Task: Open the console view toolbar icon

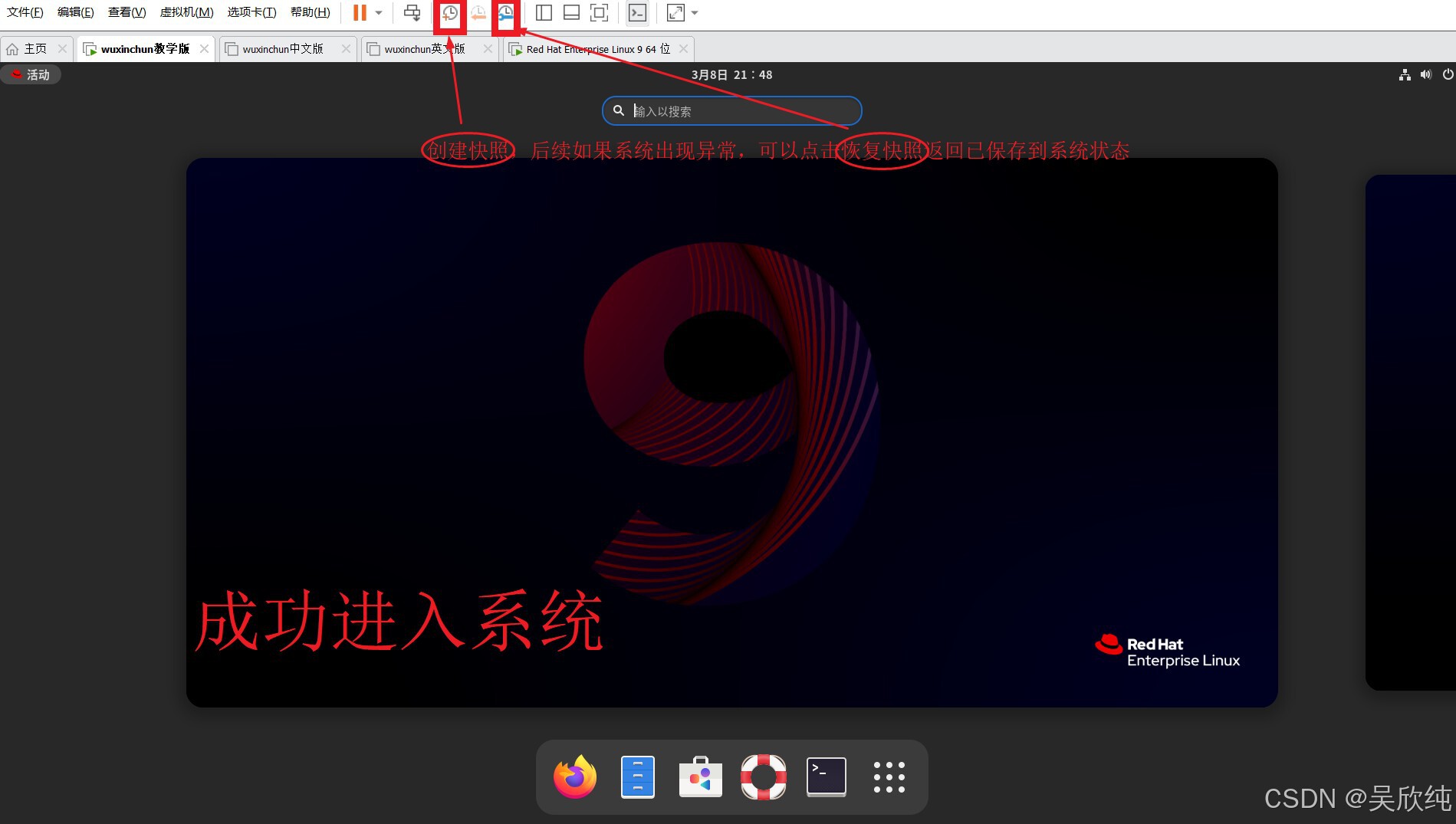Action: click(x=637, y=12)
